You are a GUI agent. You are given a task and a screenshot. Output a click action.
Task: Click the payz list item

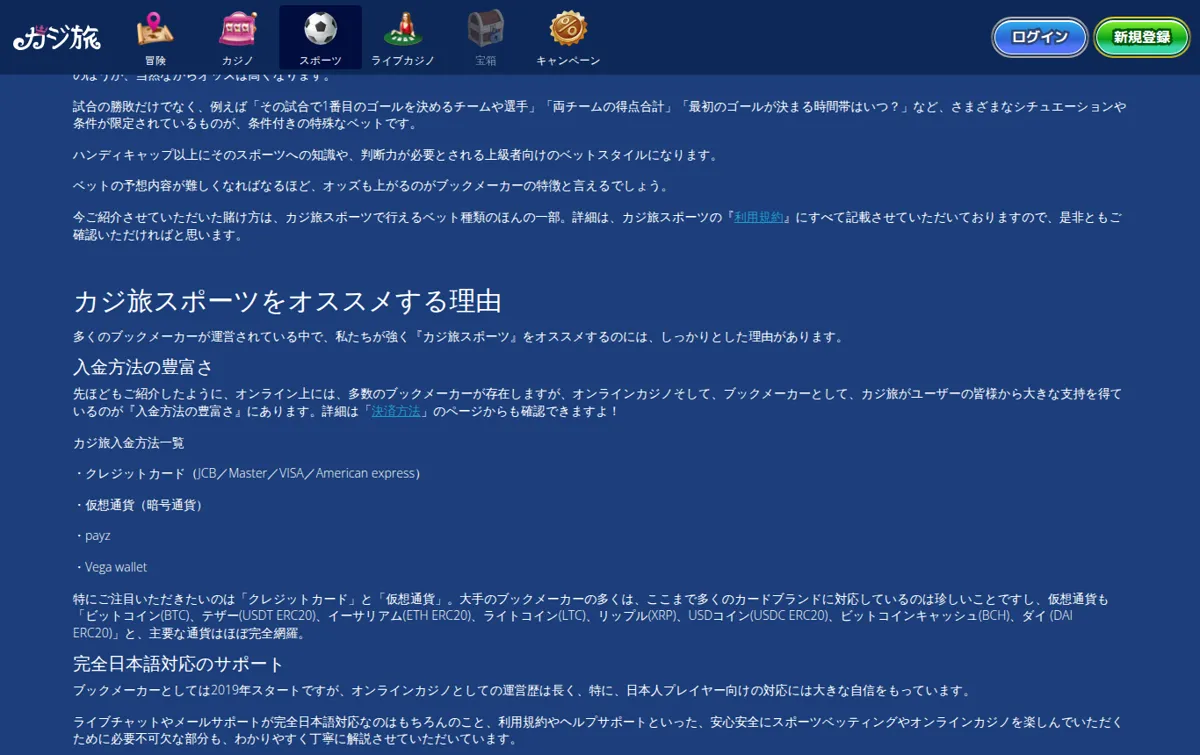coord(92,536)
